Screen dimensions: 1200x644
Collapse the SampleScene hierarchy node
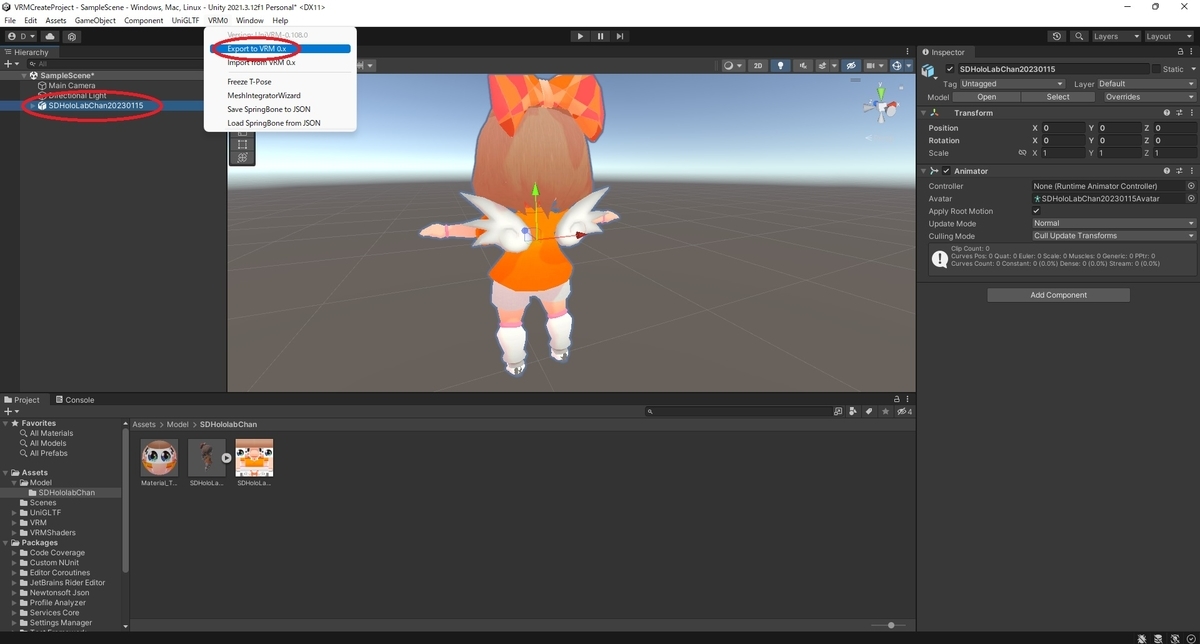tap(25, 76)
